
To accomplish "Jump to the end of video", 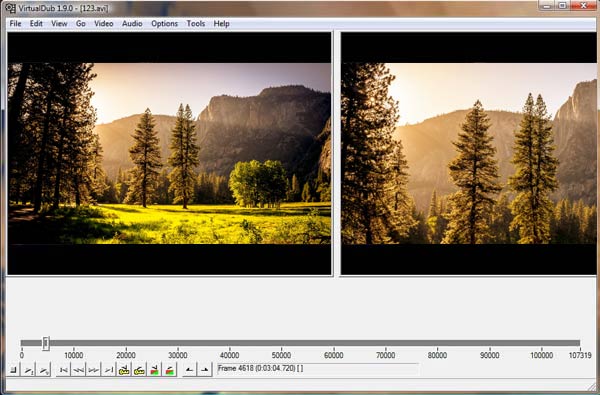I will pyautogui.click(x=109, y=370).
